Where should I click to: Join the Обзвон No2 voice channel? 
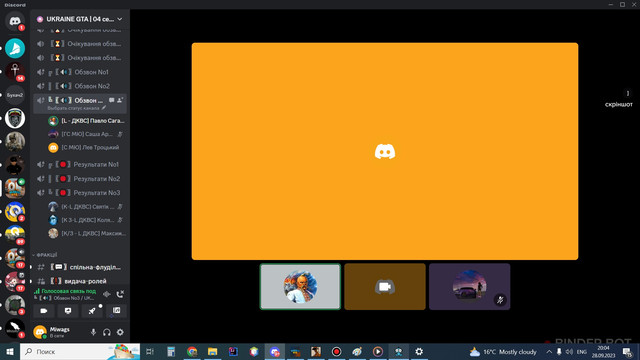point(80,86)
